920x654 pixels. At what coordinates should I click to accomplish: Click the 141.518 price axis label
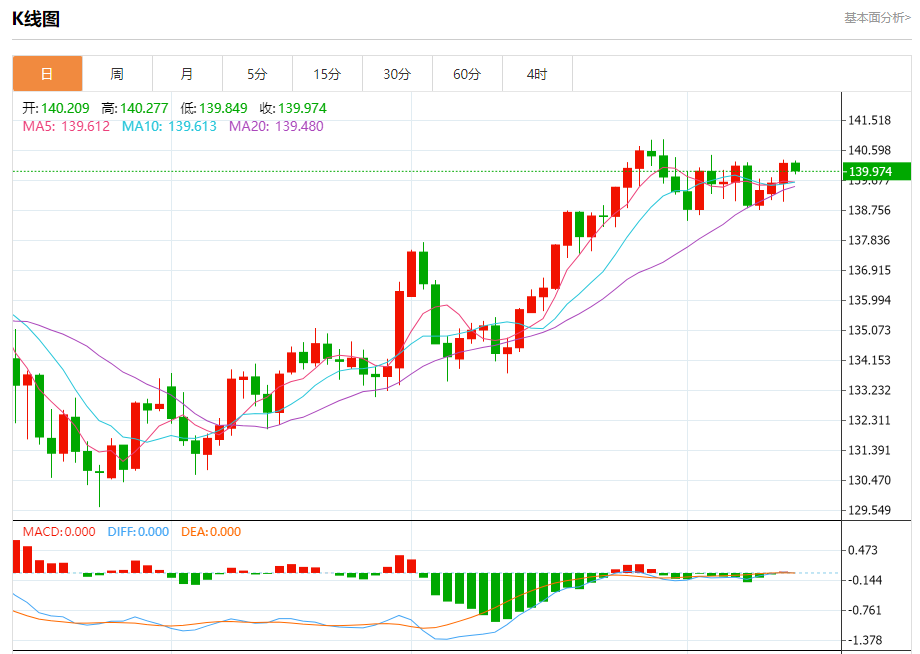click(870, 120)
